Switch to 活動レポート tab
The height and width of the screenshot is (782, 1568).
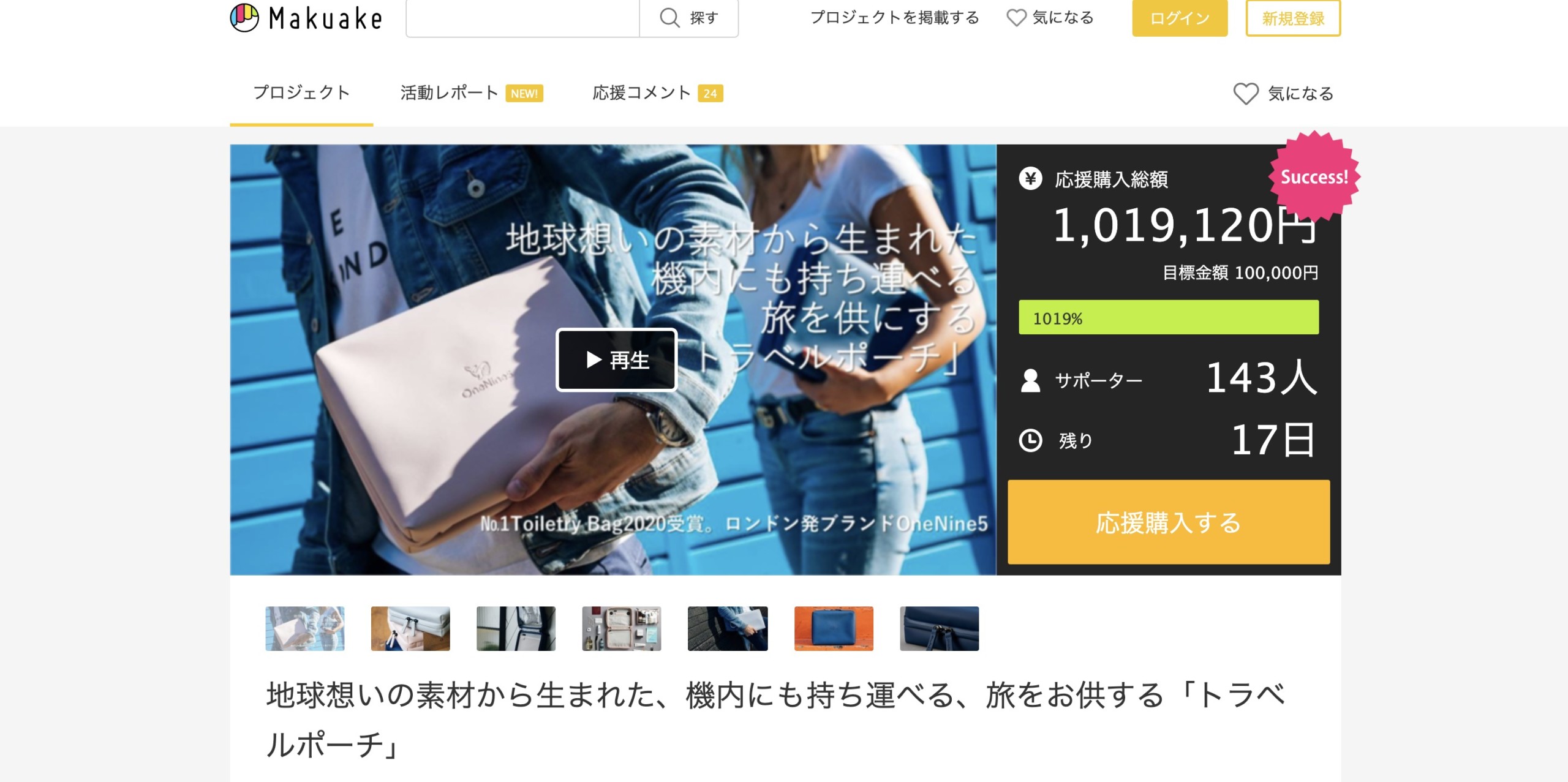450,93
